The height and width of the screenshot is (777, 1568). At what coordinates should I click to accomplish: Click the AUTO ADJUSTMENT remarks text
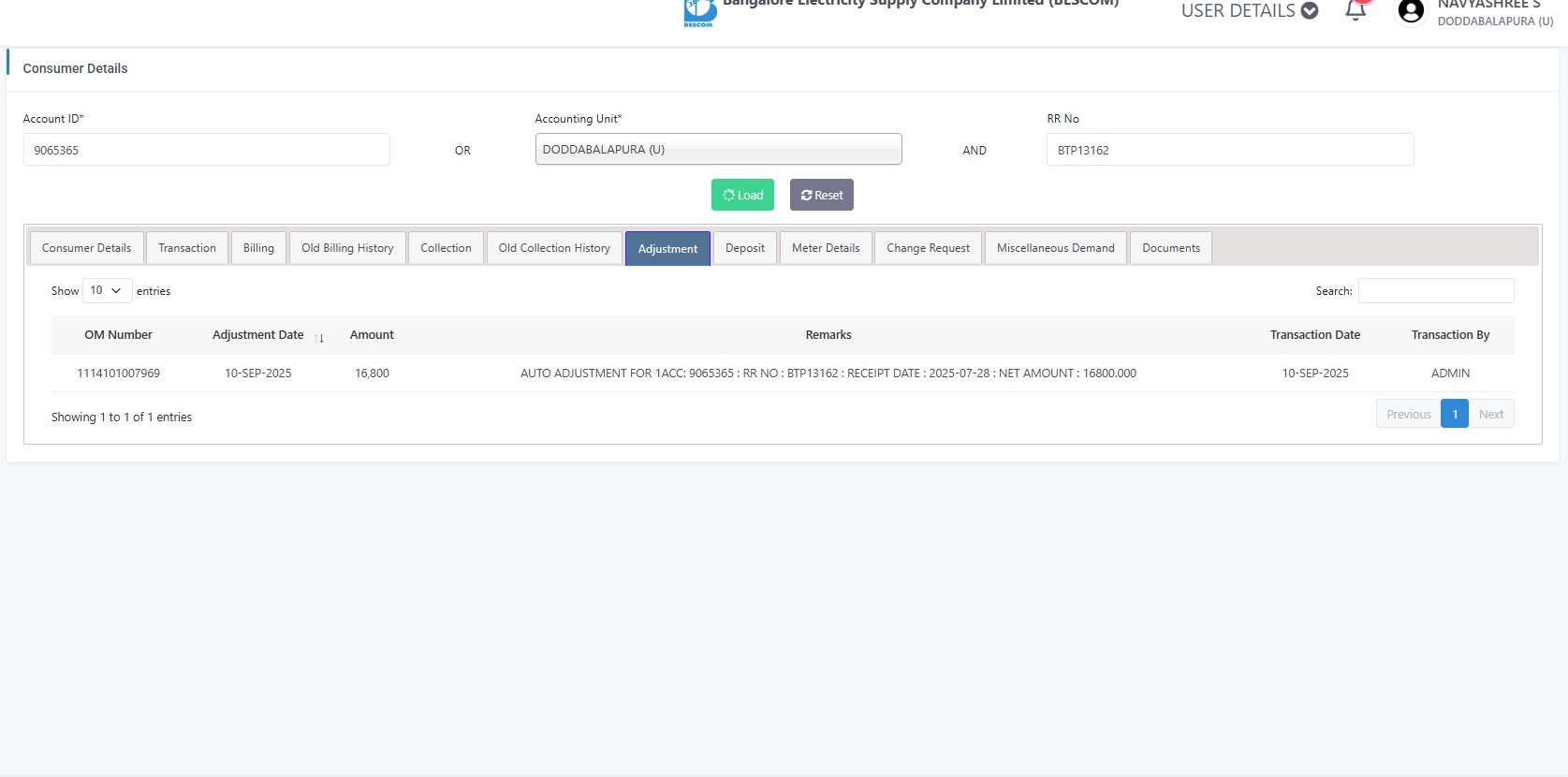[x=828, y=374]
